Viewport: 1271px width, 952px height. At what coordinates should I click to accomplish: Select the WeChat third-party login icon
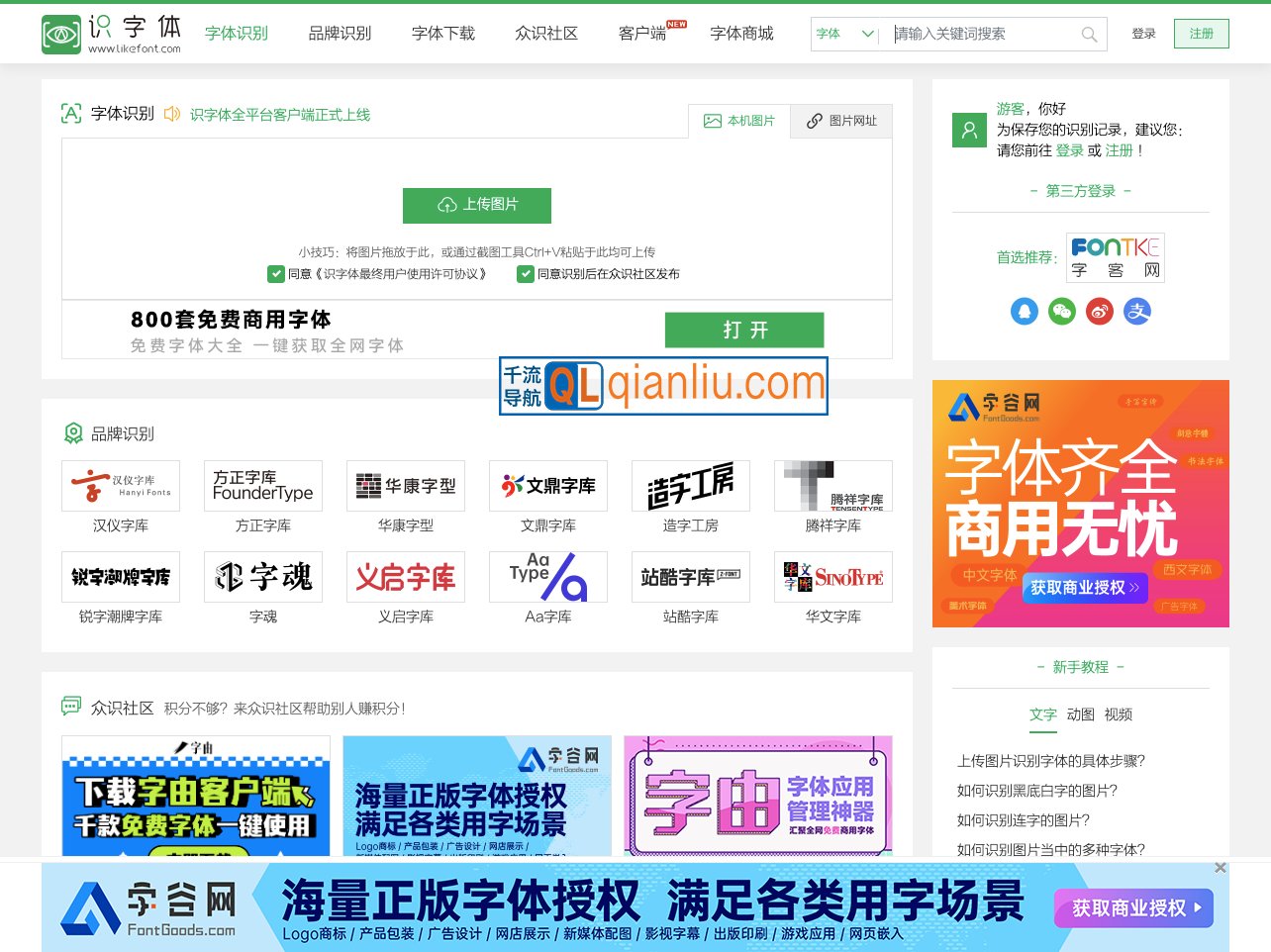(x=1062, y=312)
